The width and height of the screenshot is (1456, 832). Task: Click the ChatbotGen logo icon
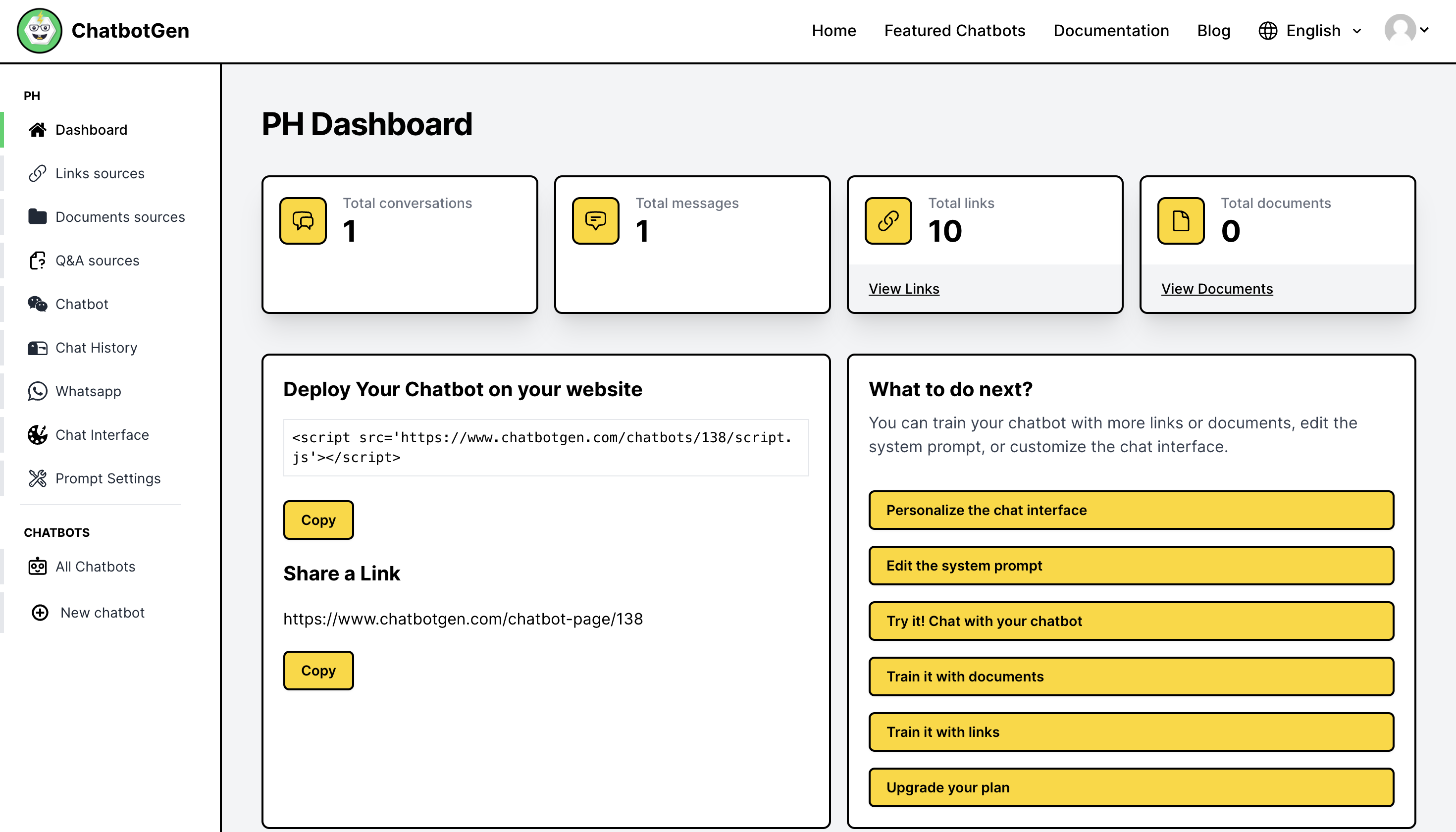point(39,30)
